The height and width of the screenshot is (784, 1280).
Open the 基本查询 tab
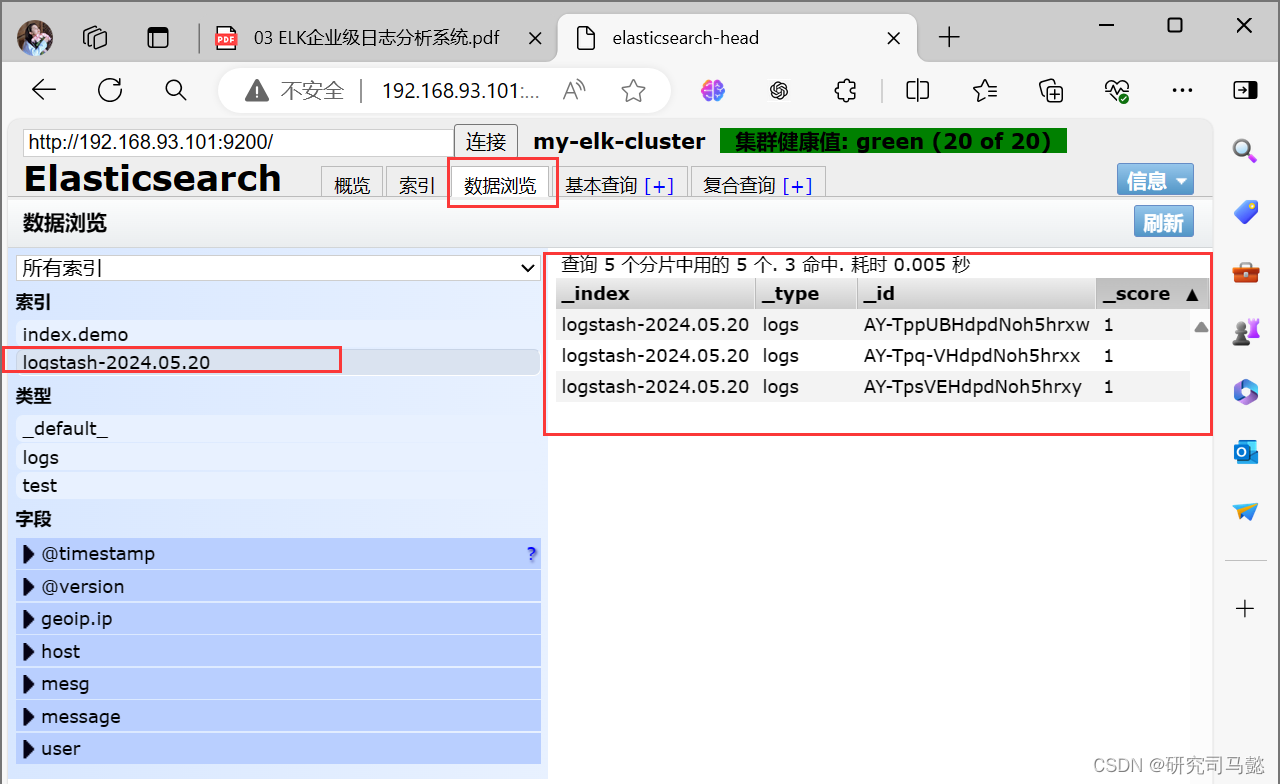(600, 185)
